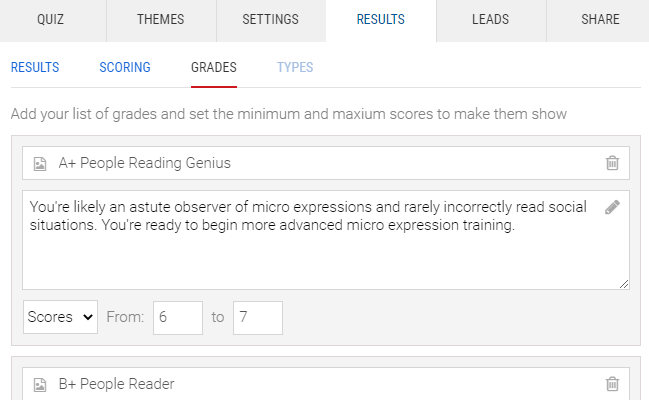Delete the B+ People Reader grade
649x400 pixels.
pyautogui.click(x=612, y=384)
